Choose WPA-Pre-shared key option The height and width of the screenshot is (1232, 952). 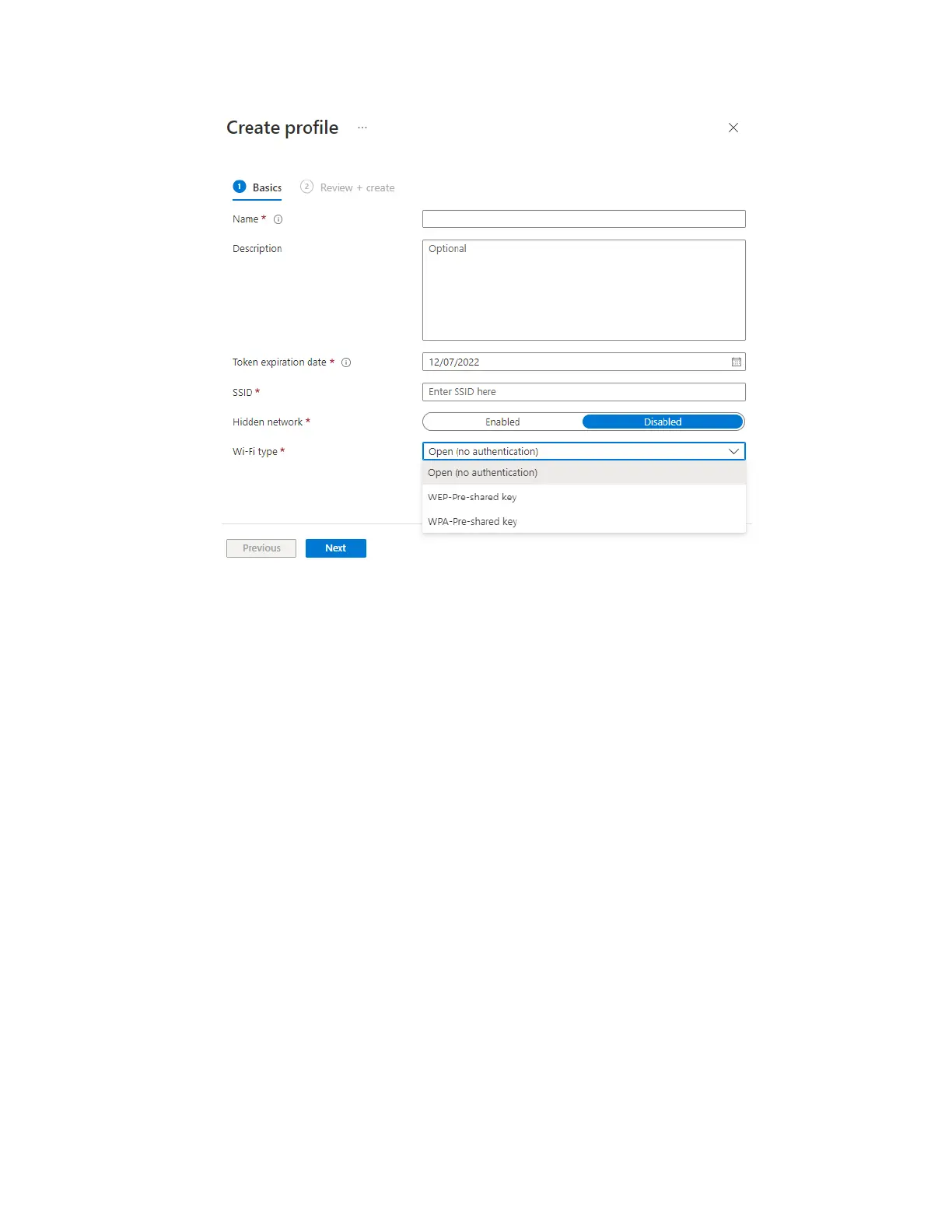pyautogui.click(x=584, y=522)
